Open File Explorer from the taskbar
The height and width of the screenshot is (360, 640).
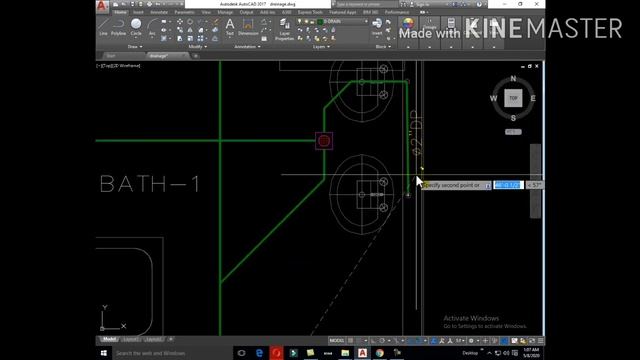[345, 353]
